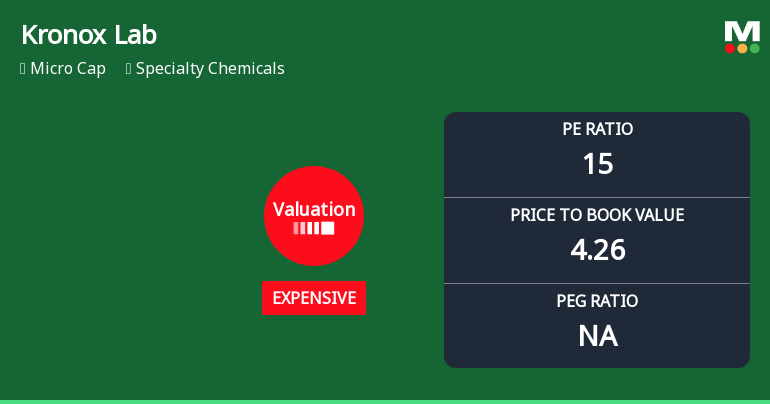Select the Micro Cap label
The image size is (770, 404).
(x=68, y=69)
